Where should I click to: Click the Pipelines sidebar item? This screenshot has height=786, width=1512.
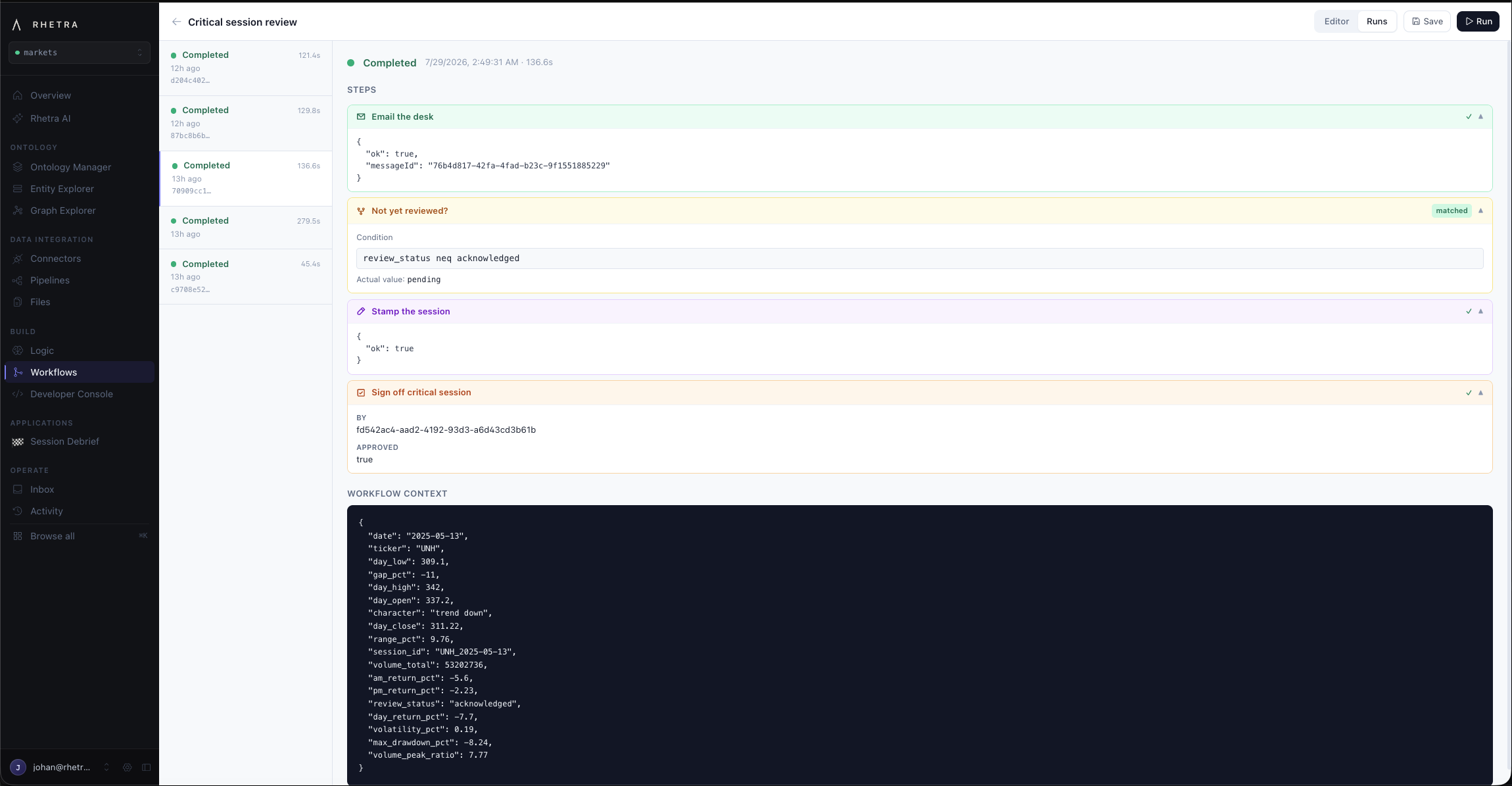(80, 280)
